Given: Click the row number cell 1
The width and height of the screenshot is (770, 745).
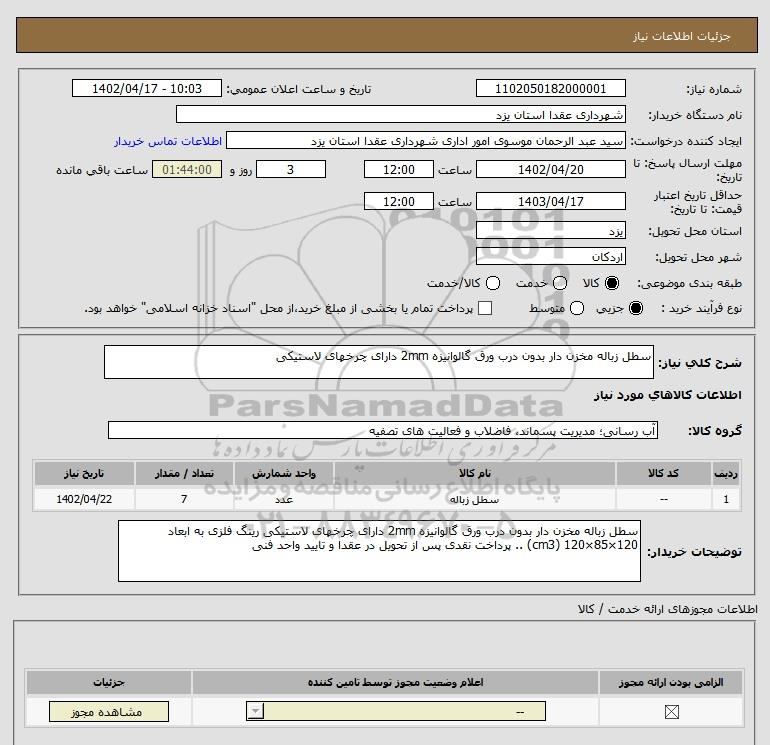Looking at the screenshot, I should click(x=726, y=499).
